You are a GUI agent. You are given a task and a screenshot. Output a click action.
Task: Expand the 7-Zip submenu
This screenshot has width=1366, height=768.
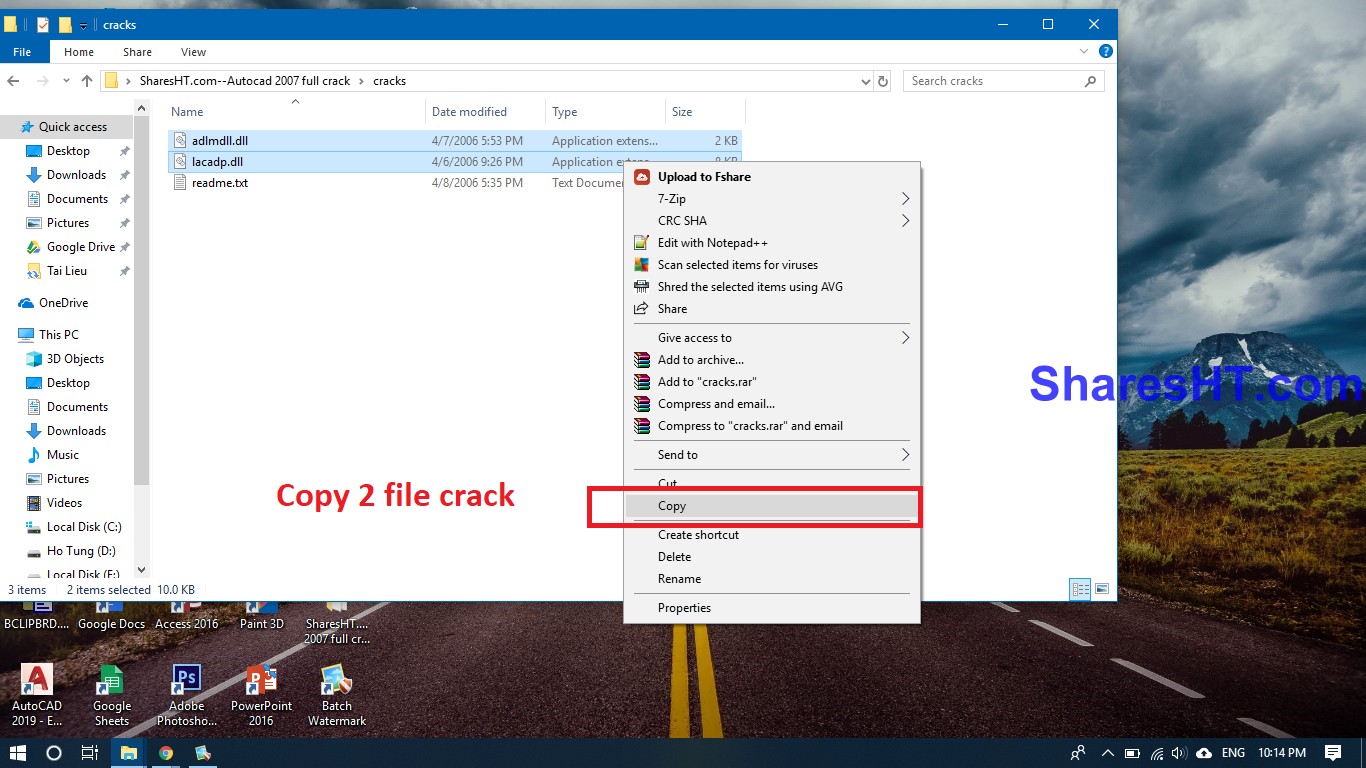[x=905, y=199]
